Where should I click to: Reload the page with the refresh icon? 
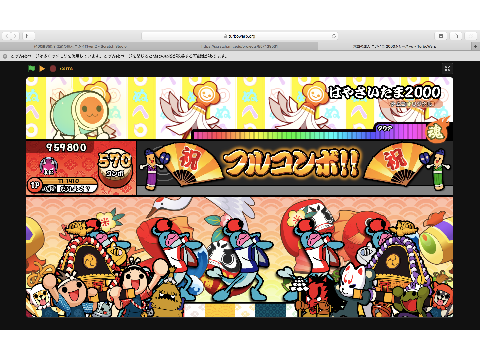334,36
